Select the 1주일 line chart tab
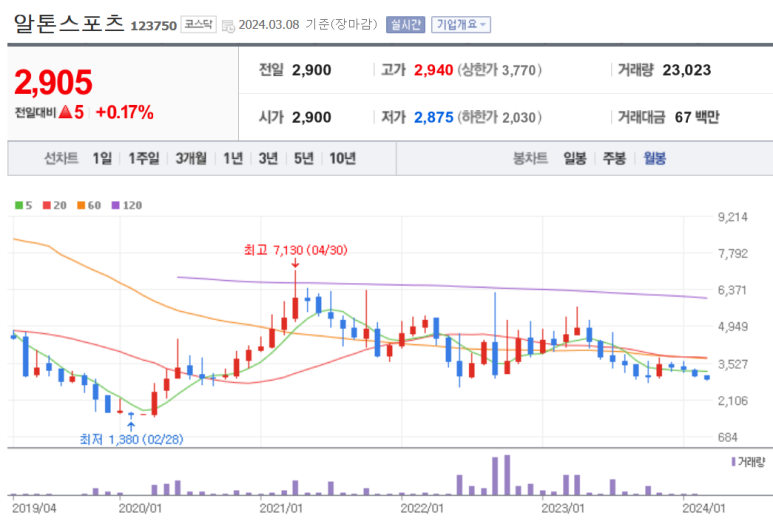The height and width of the screenshot is (524, 773). [x=143, y=158]
